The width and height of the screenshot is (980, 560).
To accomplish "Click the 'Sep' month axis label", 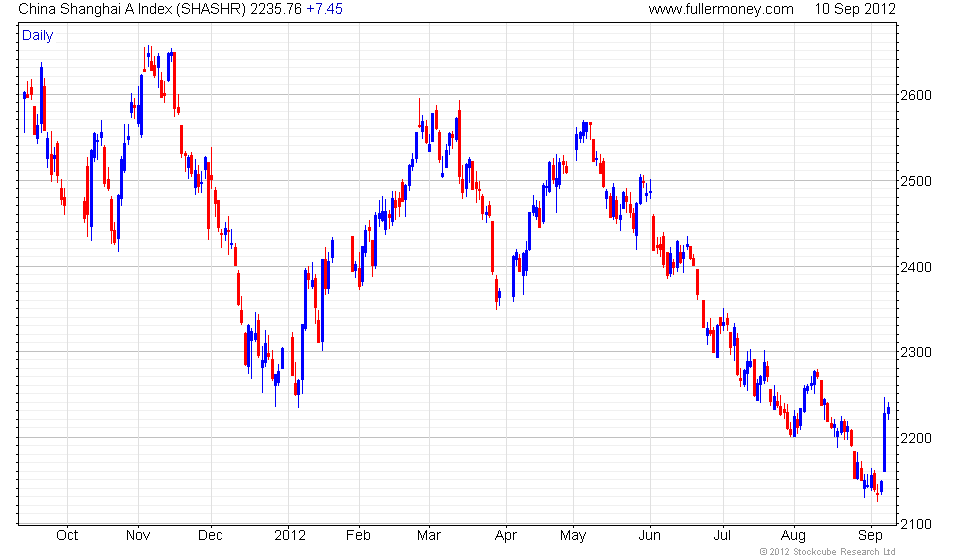I will (870, 536).
